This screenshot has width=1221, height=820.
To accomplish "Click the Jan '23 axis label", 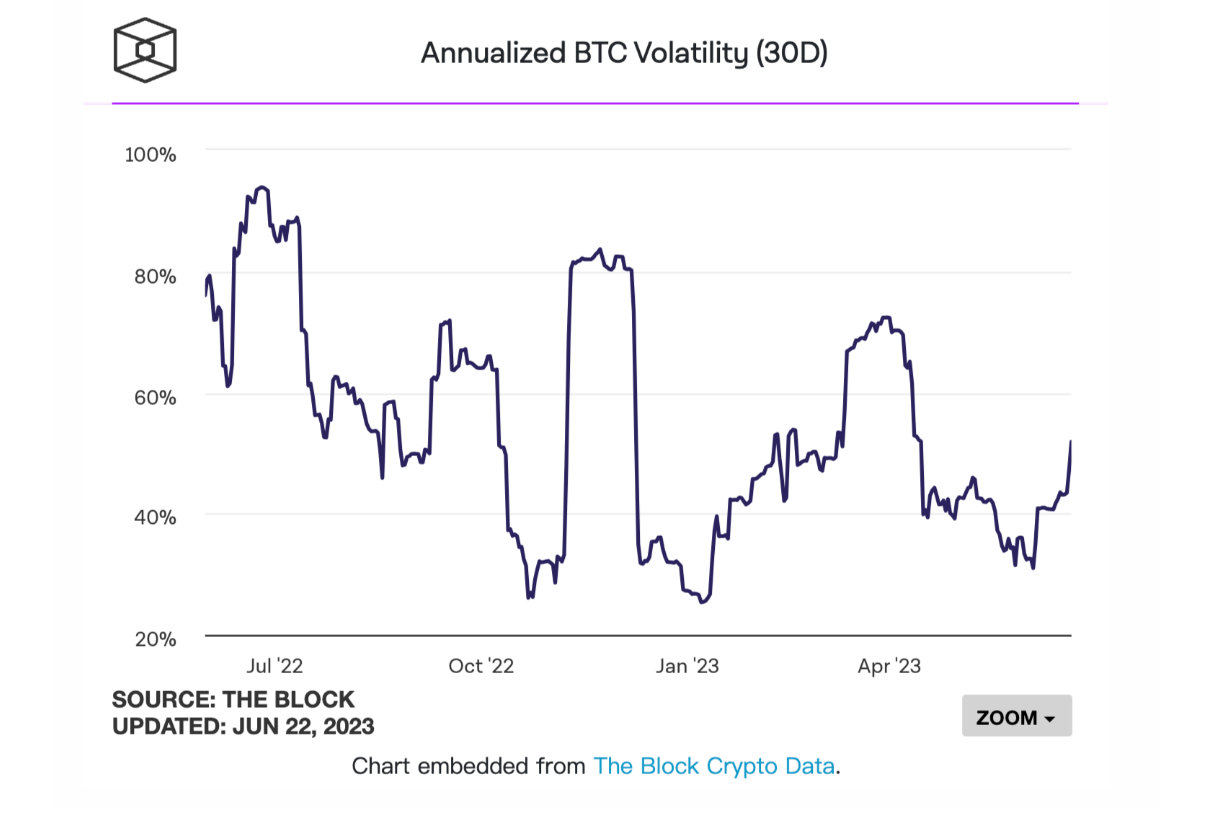I will 688,665.
